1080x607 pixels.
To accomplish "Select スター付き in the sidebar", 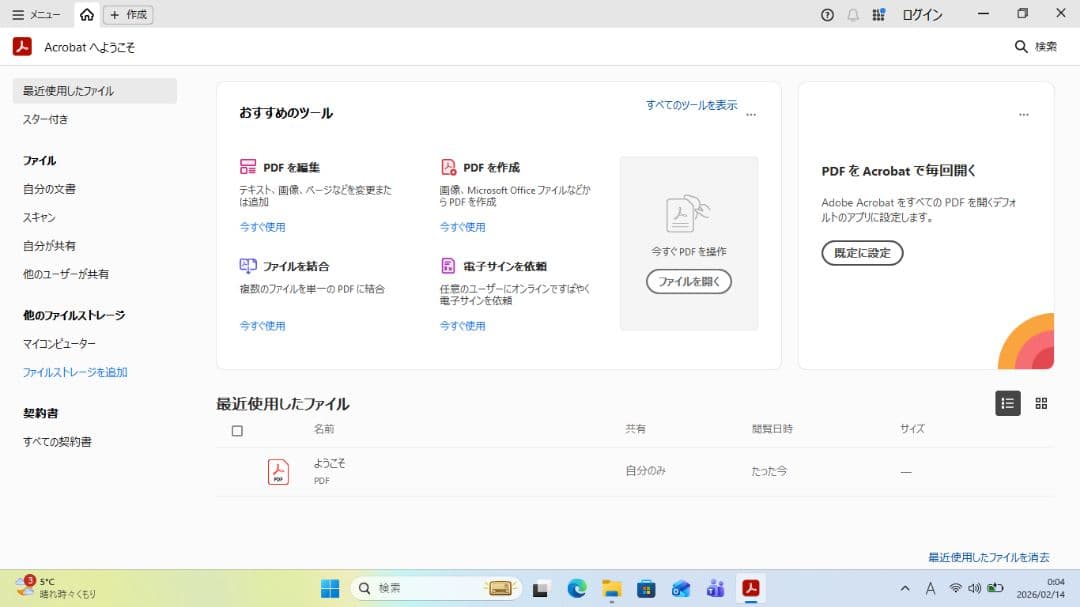I will (x=46, y=119).
